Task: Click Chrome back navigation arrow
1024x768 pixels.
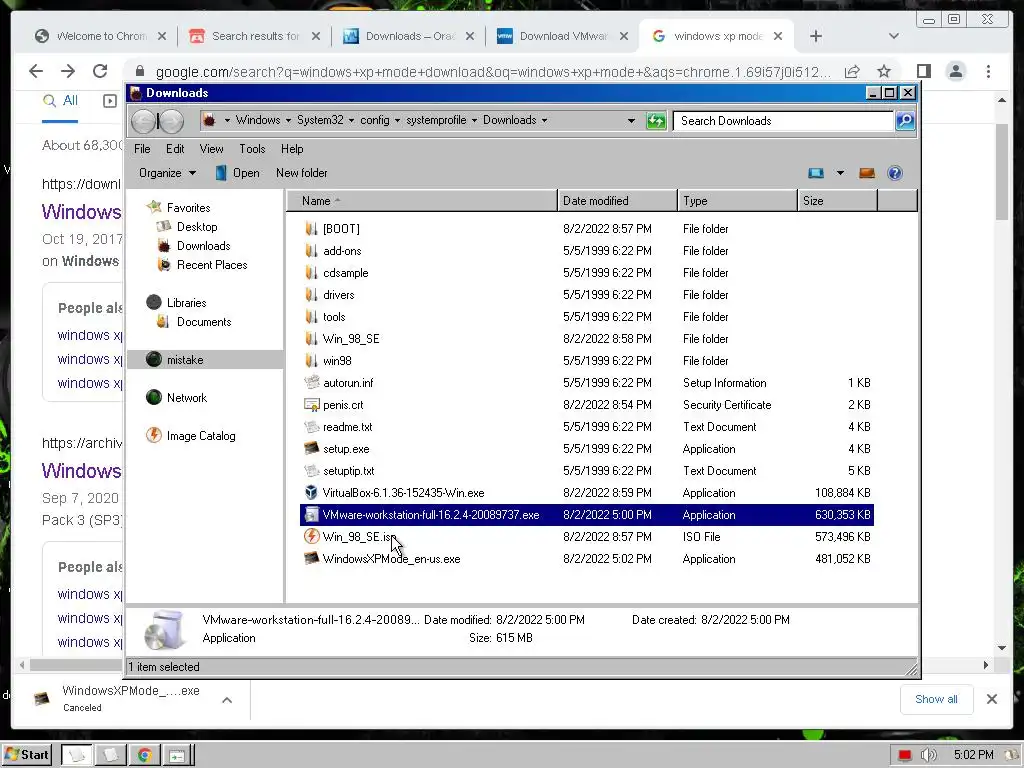Action: point(36,71)
